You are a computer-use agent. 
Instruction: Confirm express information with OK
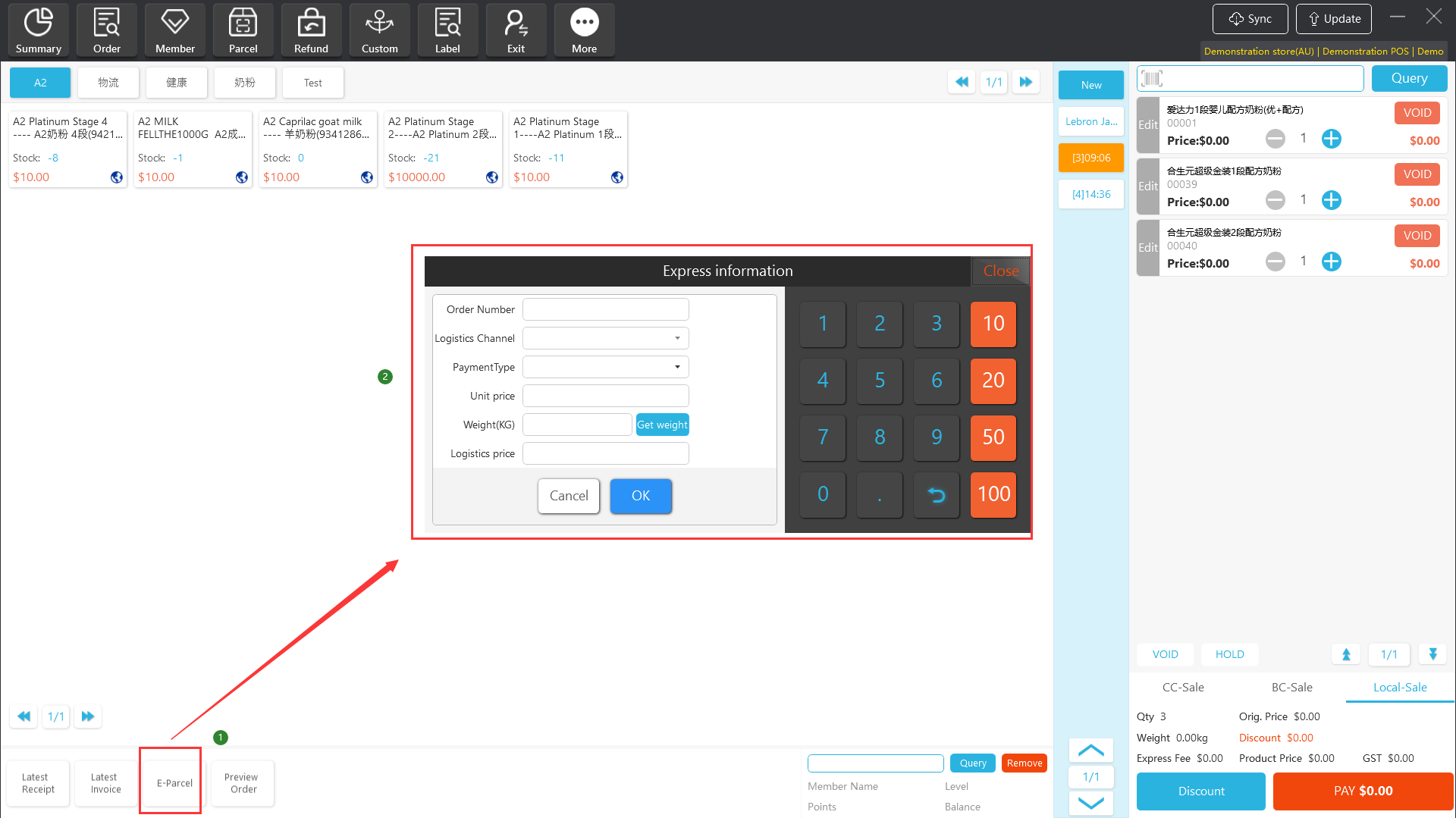[x=641, y=496]
